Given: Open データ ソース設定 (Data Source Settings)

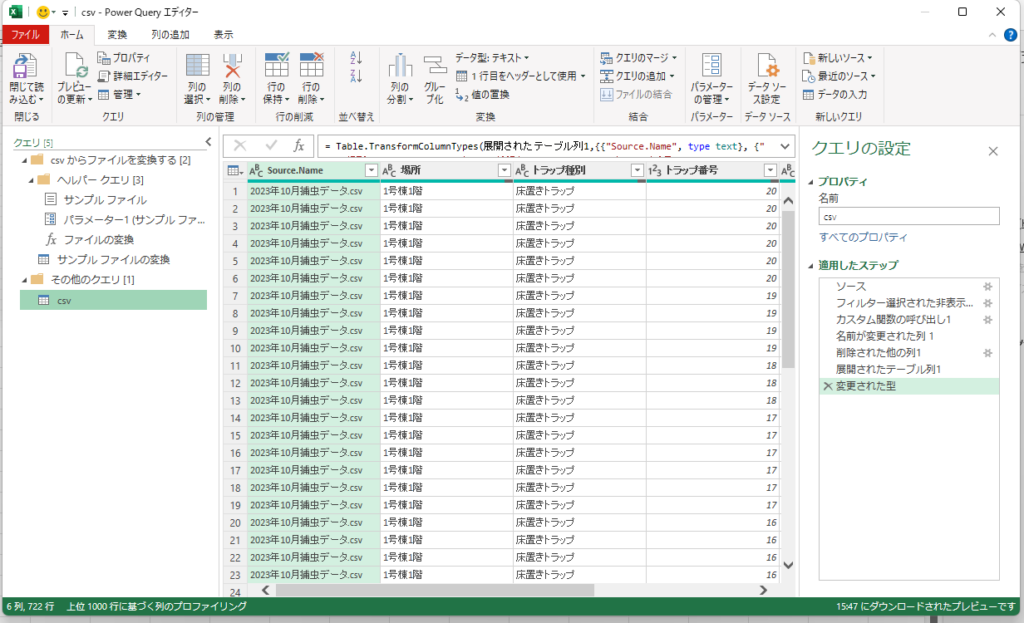Looking at the screenshot, I should [767, 68].
